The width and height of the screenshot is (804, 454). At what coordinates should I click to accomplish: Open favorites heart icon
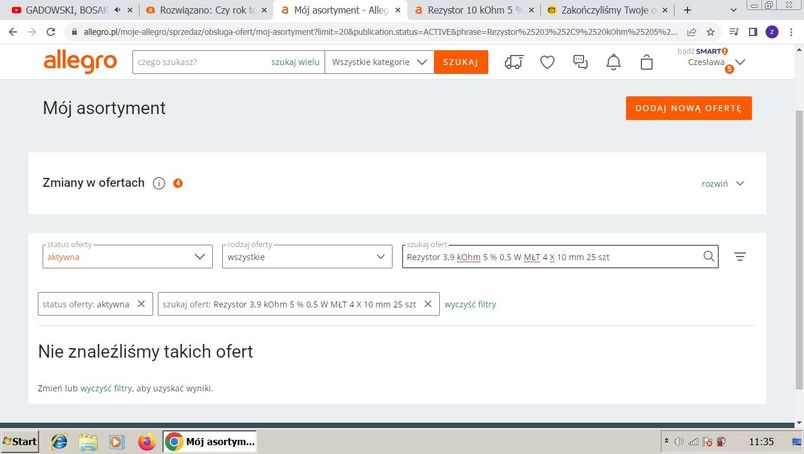(x=547, y=62)
